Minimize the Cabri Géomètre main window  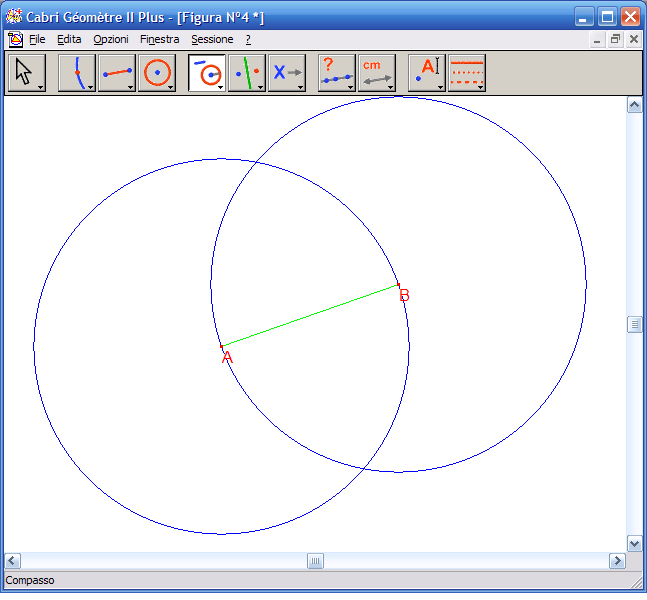pos(584,17)
